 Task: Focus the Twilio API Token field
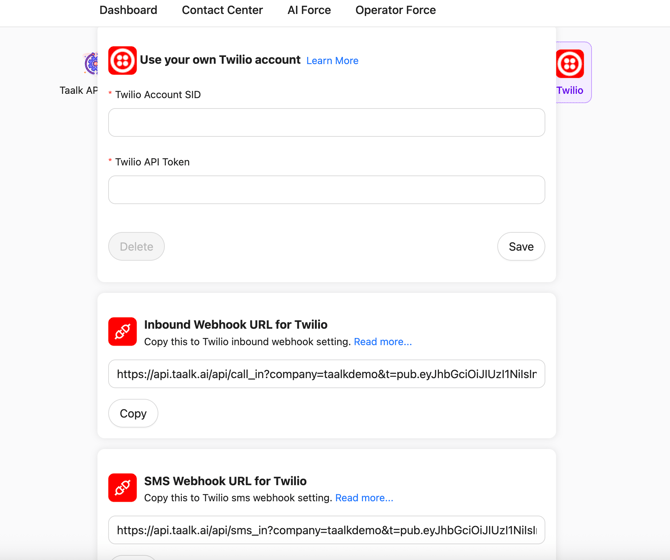[x=326, y=189]
